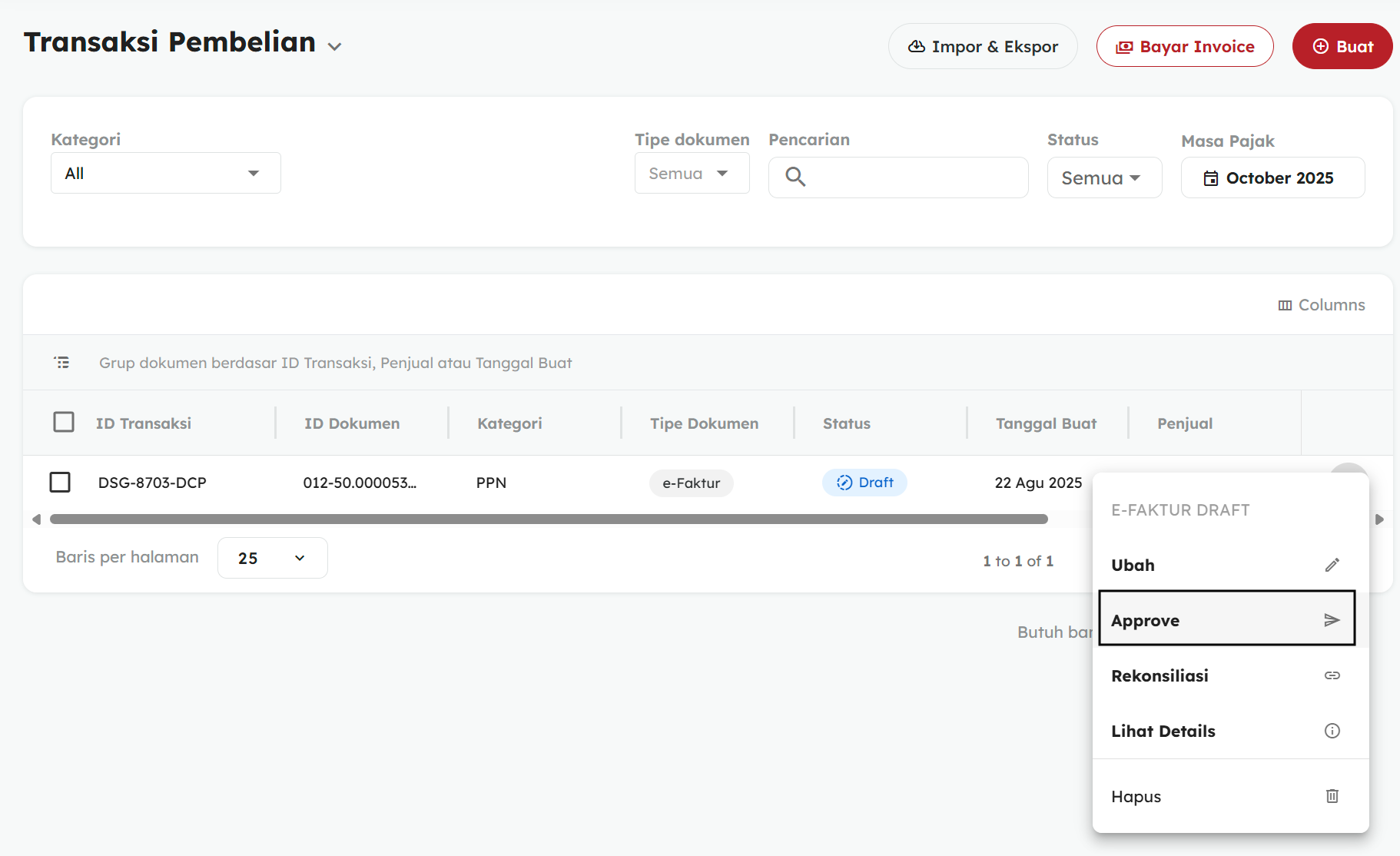Click the 22 Agu 2025 date cell
The height and width of the screenshot is (856, 1400).
point(1038,483)
